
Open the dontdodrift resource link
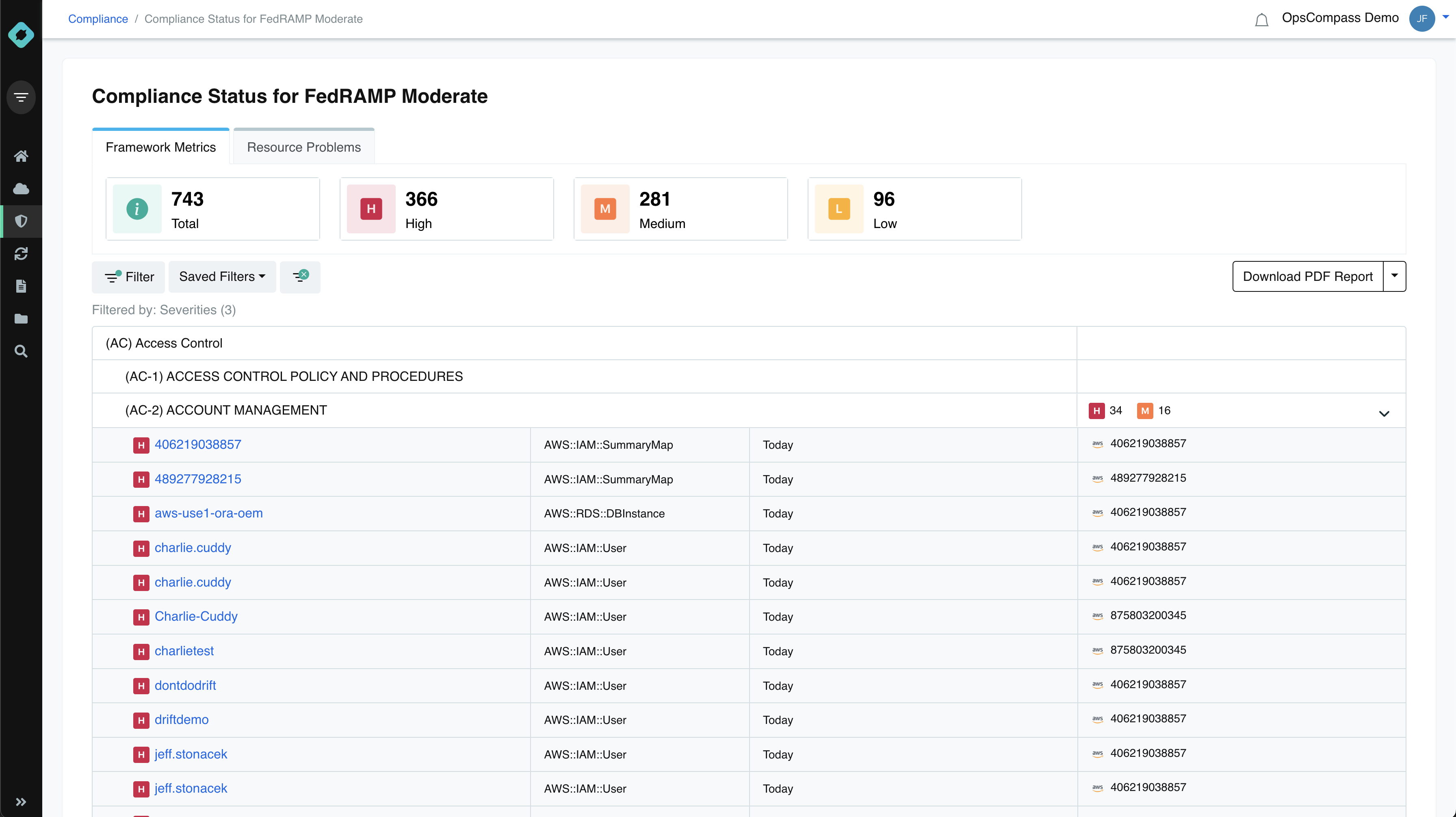point(185,685)
